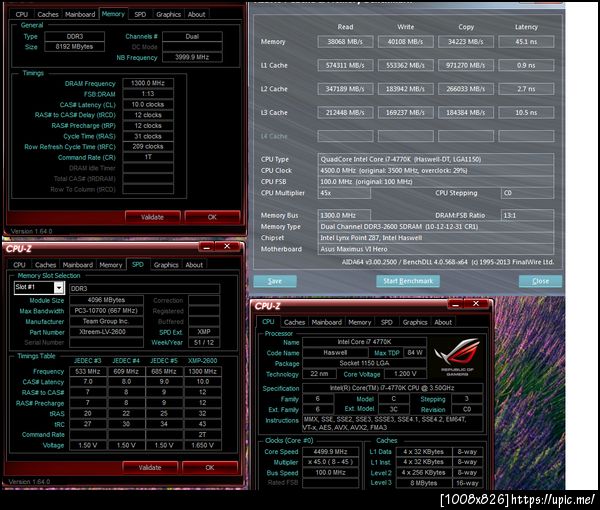Click the CAS# Latency 10.0 clocks value

148,104
